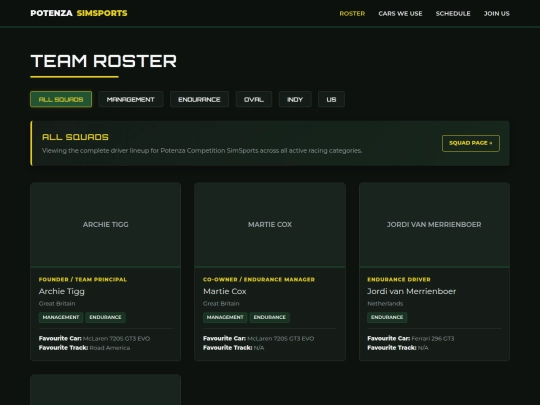The width and height of the screenshot is (540, 405).
Task: Open the Cars We Use page
Action: (400, 13)
